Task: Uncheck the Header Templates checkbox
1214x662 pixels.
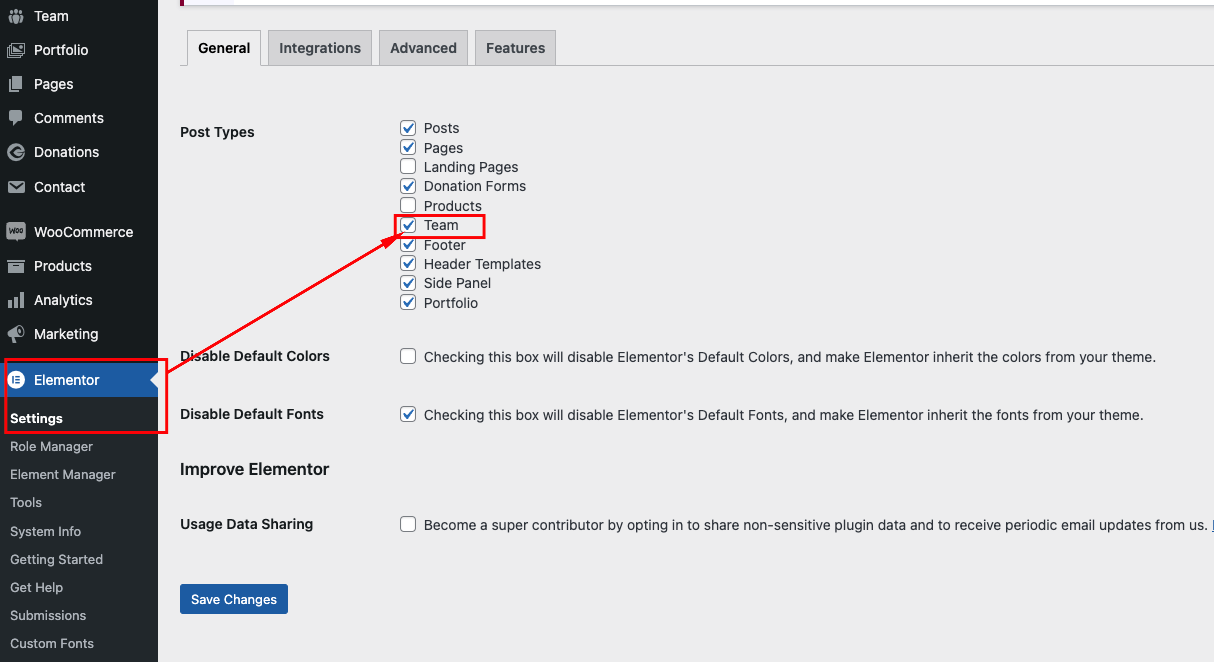Action: click(x=408, y=264)
